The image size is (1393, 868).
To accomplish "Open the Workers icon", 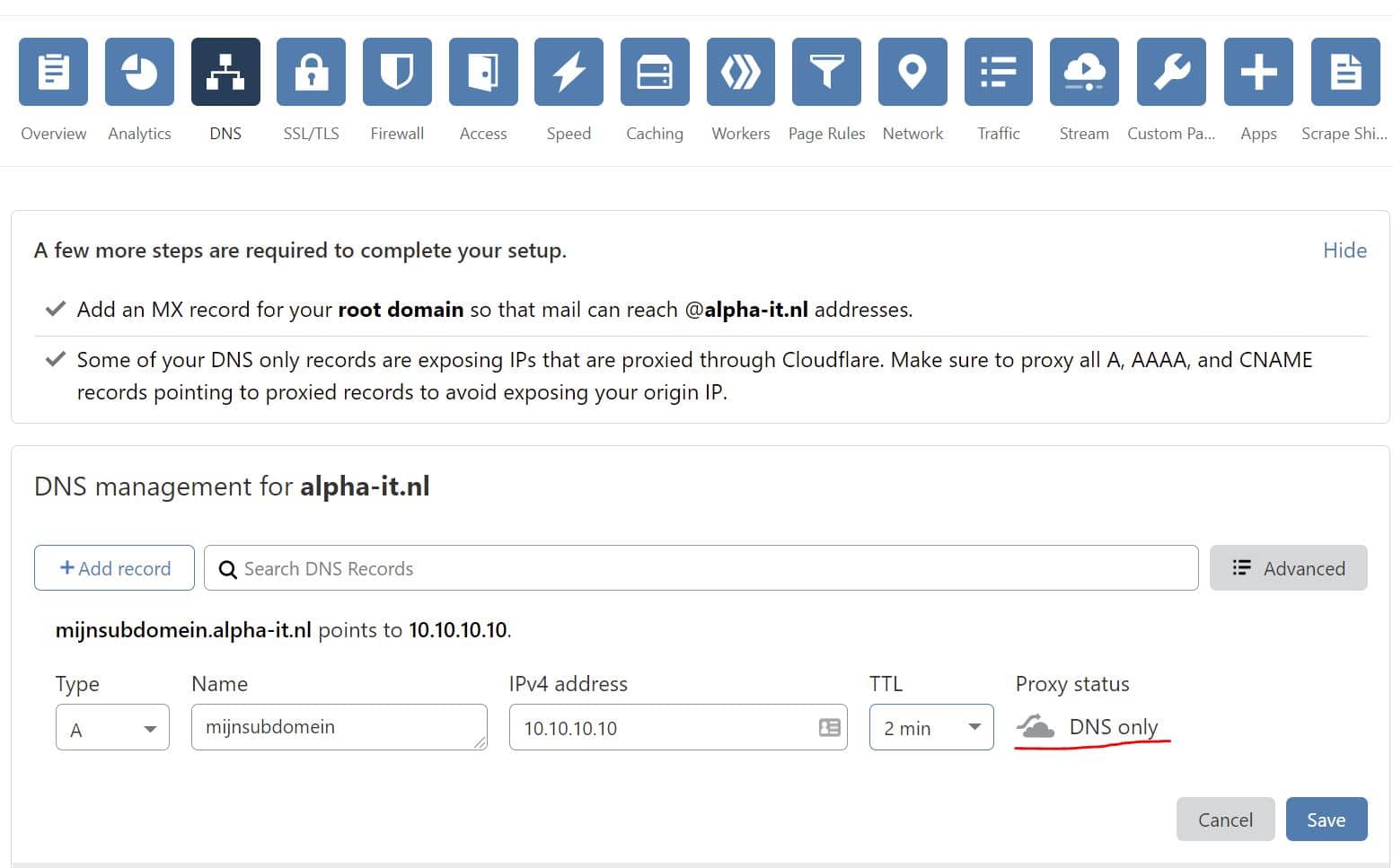I will pyautogui.click(x=741, y=72).
